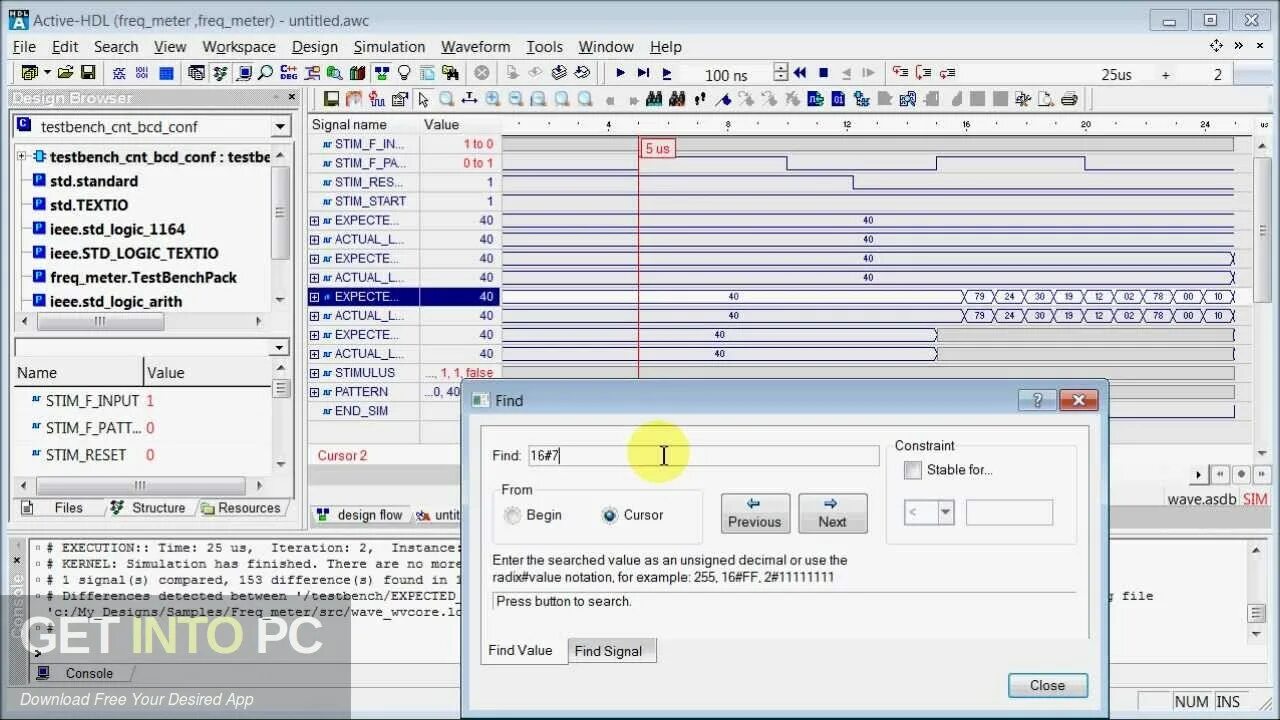Enable the 'Stable for...' checkbox

[913, 470]
